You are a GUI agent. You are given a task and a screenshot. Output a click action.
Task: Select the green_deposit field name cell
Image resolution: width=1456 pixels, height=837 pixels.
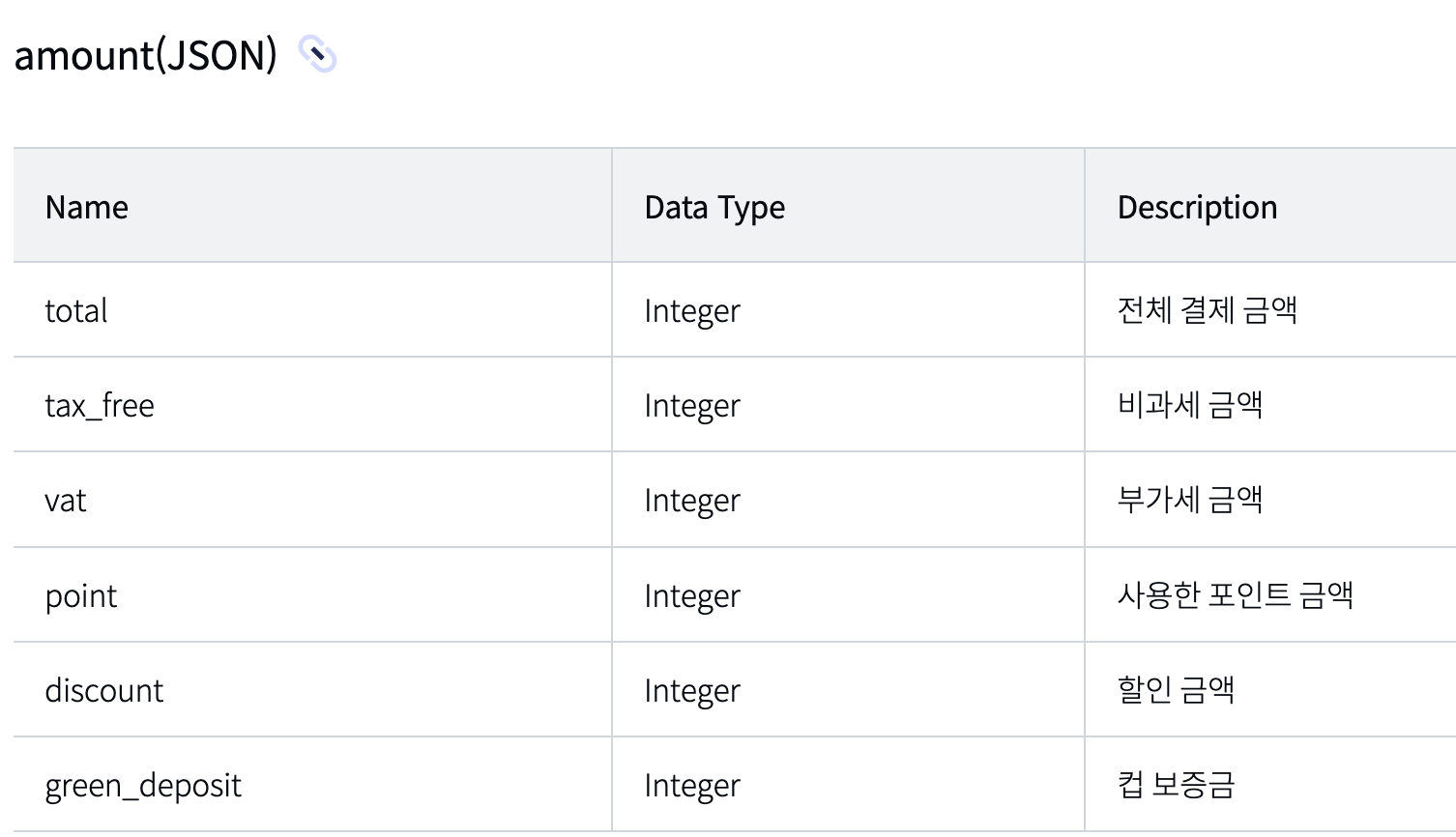click(x=143, y=785)
